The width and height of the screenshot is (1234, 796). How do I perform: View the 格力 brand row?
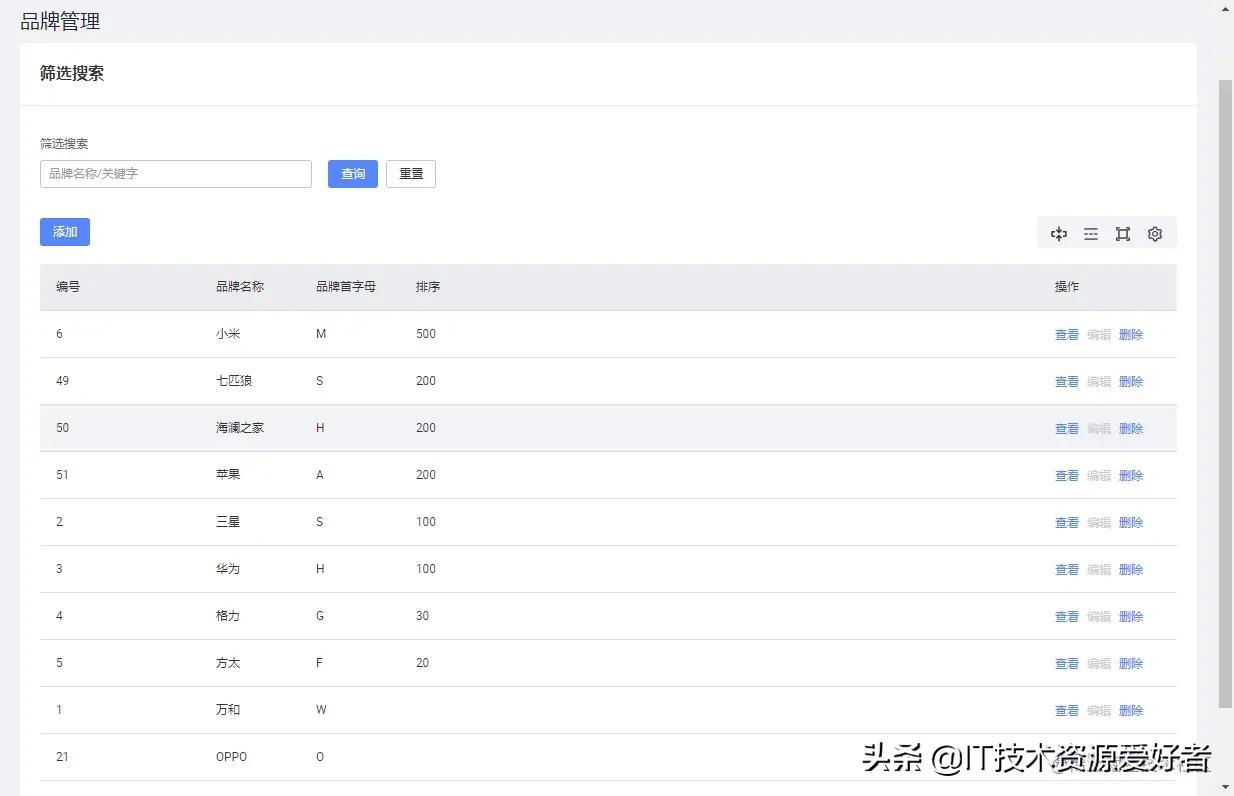click(1067, 617)
